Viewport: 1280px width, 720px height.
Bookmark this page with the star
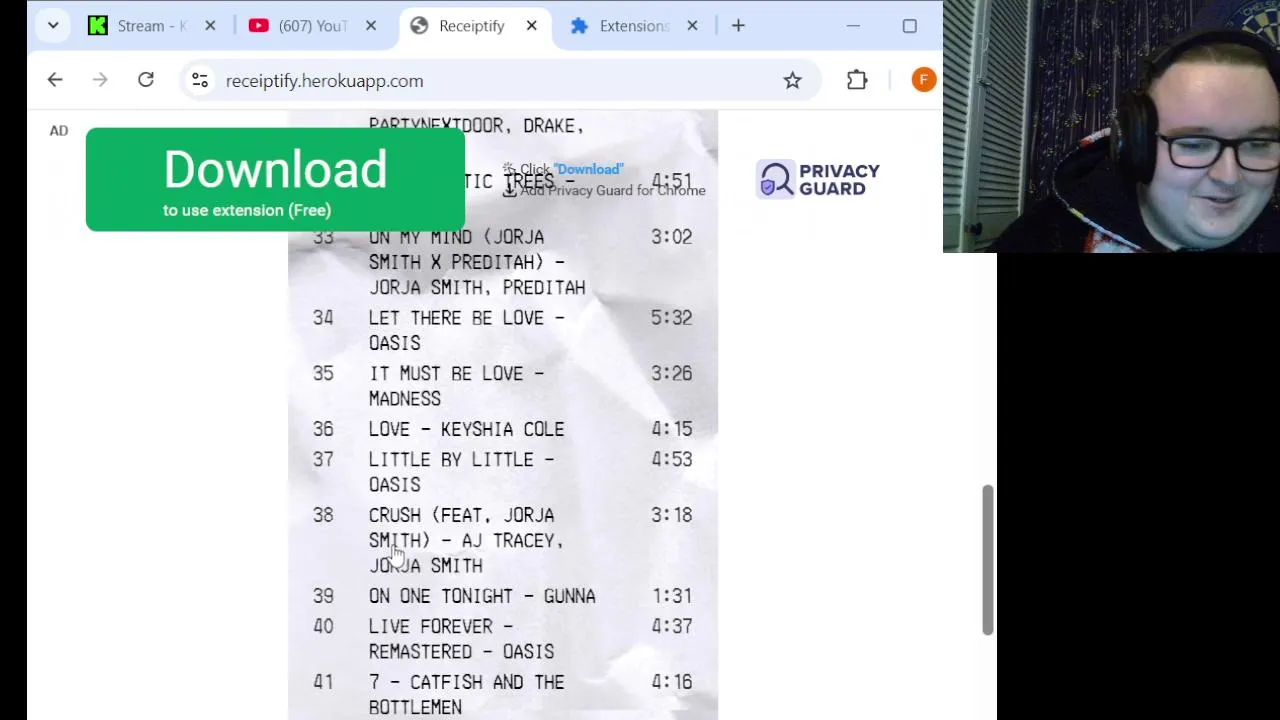click(792, 80)
